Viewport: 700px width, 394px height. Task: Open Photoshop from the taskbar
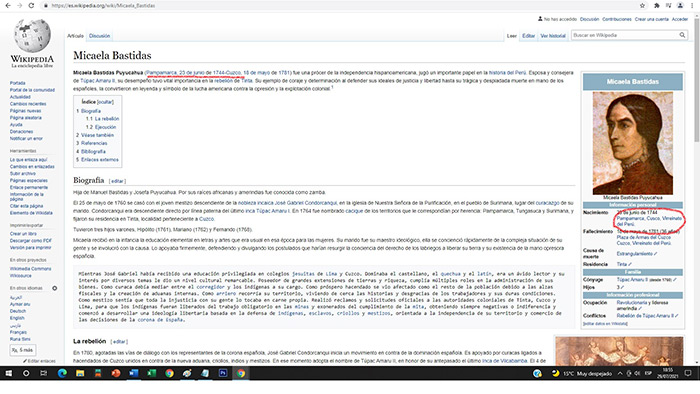pyautogui.click(x=223, y=373)
